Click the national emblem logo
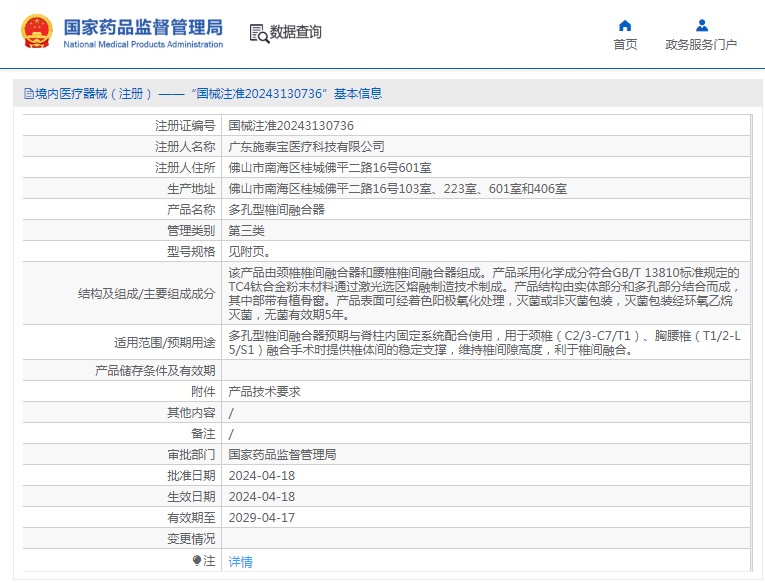765x583 pixels. [37, 32]
